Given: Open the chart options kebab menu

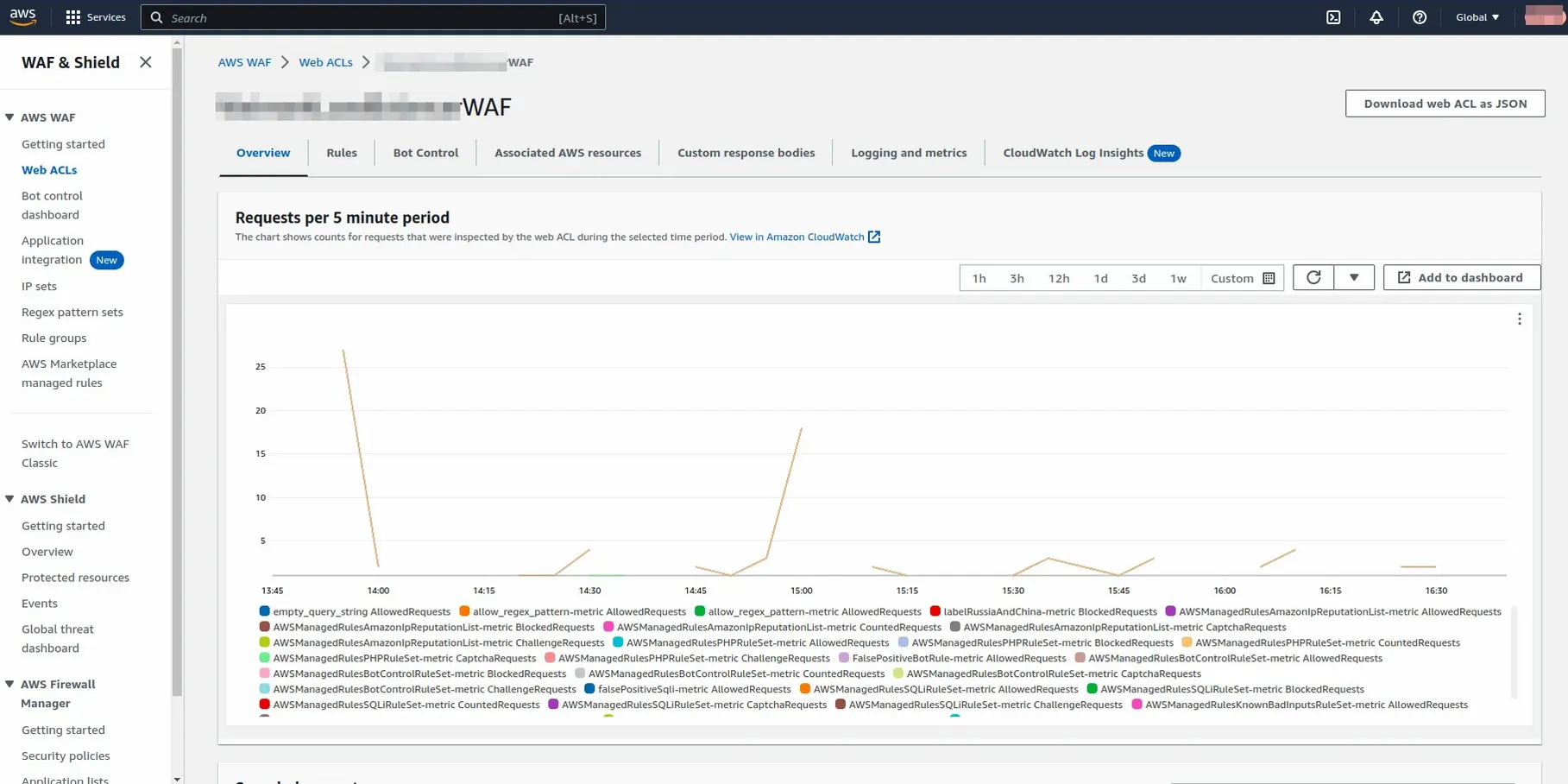Looking at the screenshot, I should pos(1520,319).
